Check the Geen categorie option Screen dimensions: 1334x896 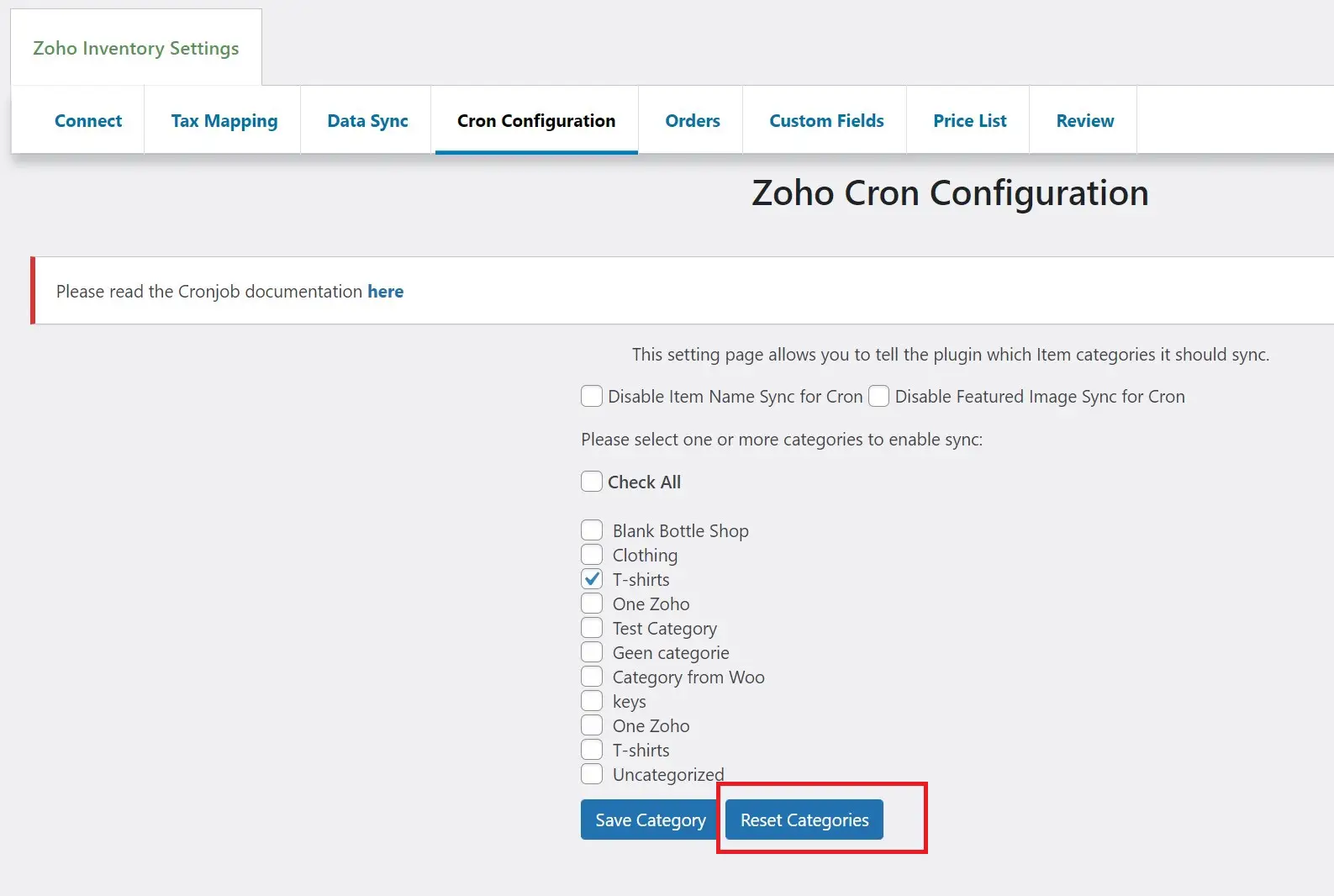[591, 651]
